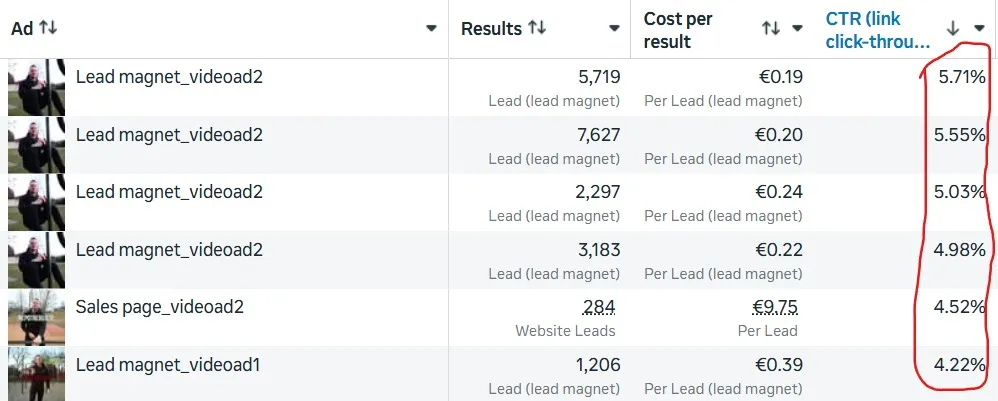Sort by the Results column arrows

[x=537, y=27]
